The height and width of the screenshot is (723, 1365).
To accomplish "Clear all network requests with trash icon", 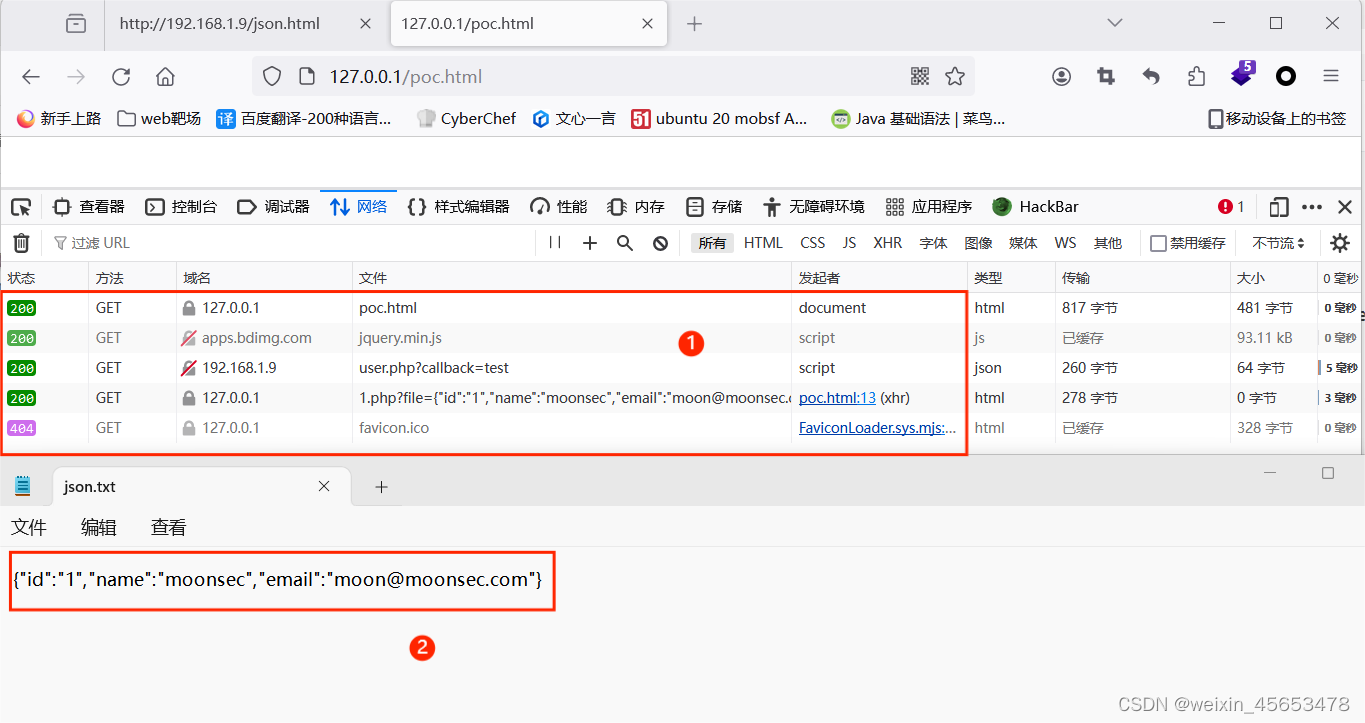I will coord(21,242).
